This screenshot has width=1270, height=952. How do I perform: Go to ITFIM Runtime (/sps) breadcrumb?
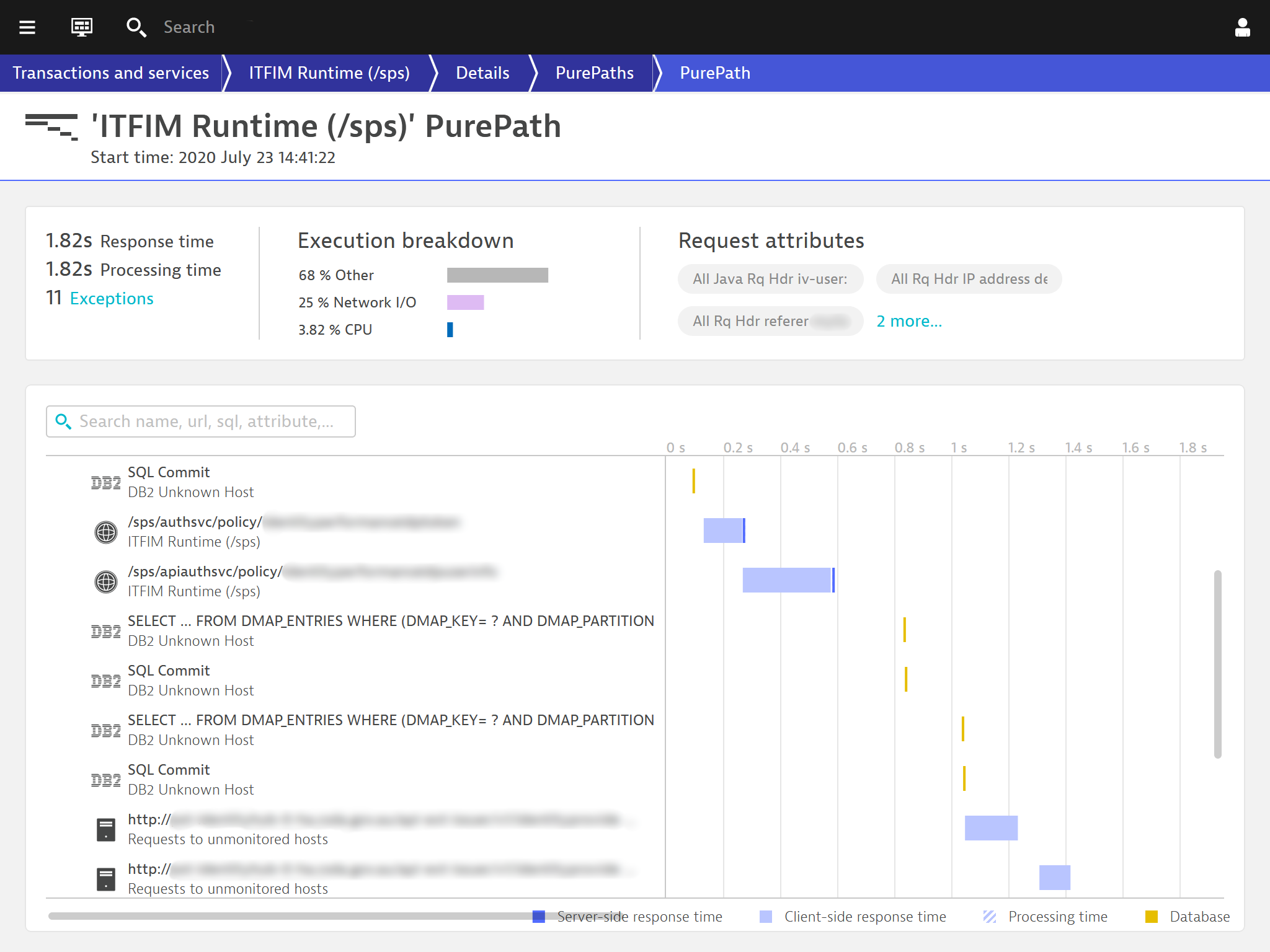329,73
